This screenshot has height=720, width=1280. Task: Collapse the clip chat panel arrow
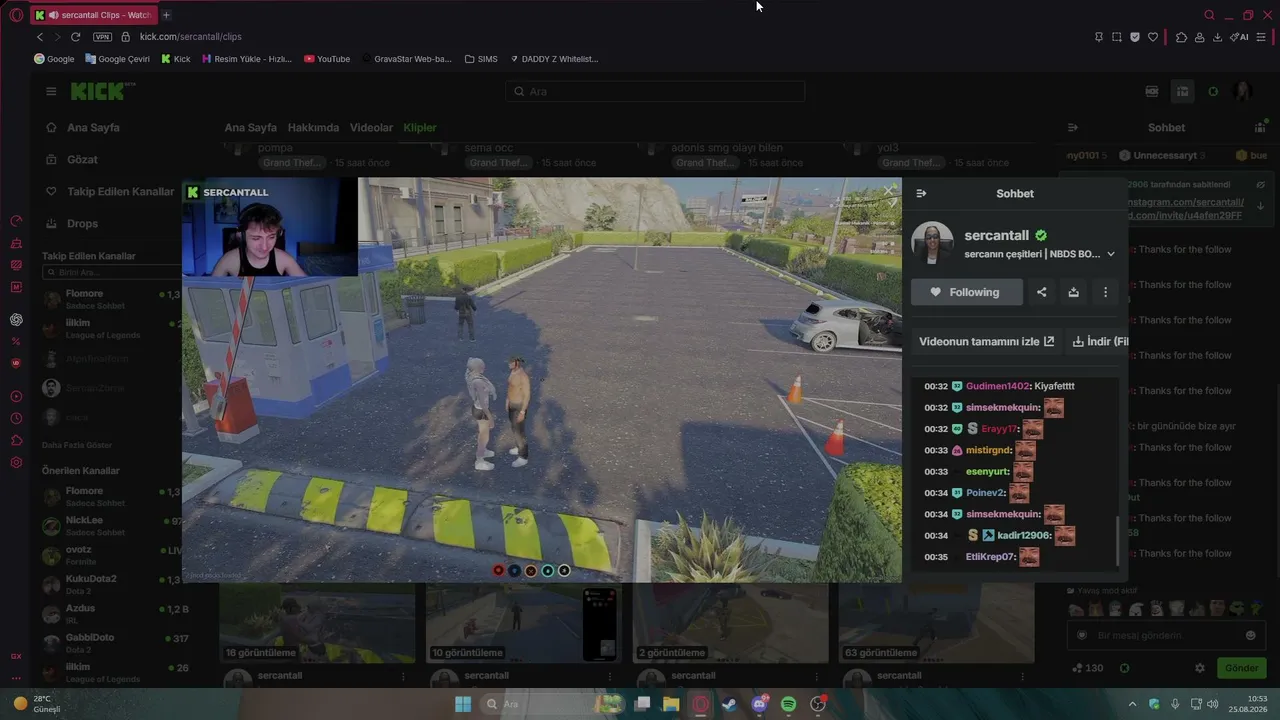coord(921,194)
